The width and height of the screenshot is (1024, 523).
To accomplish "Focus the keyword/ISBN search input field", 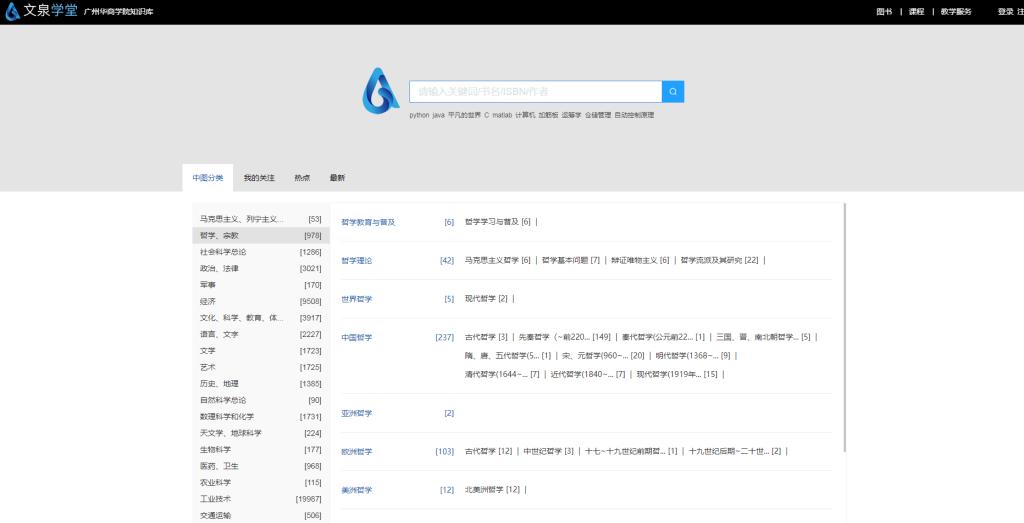I will tap(535, 92).
